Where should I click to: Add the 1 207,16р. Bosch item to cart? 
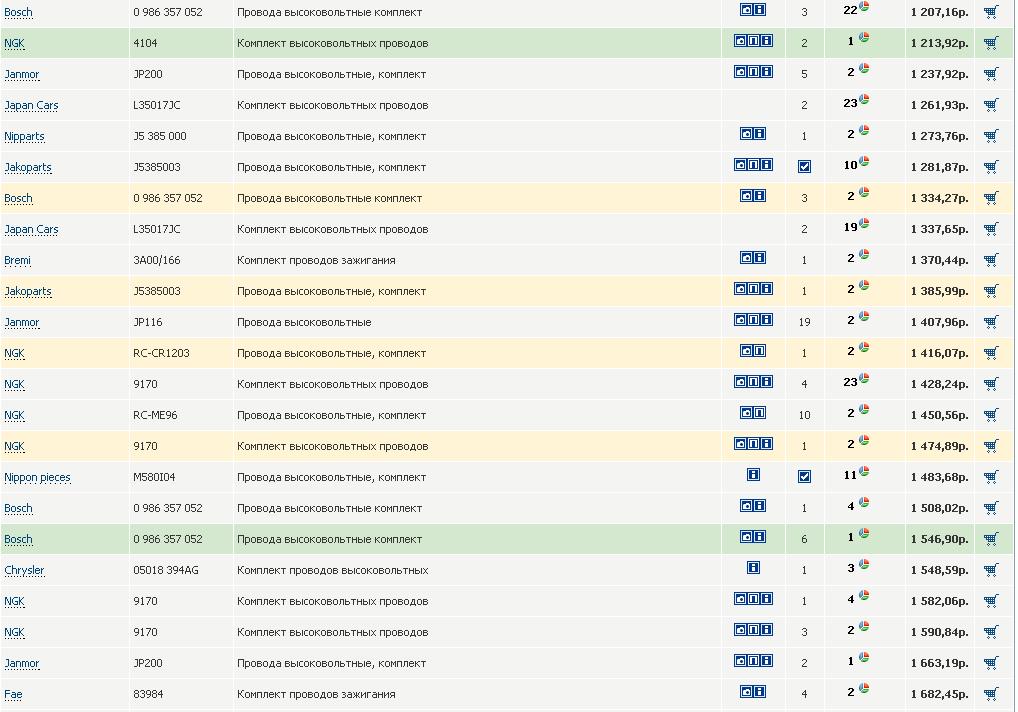pyautogui.click(x=991, y=12)
